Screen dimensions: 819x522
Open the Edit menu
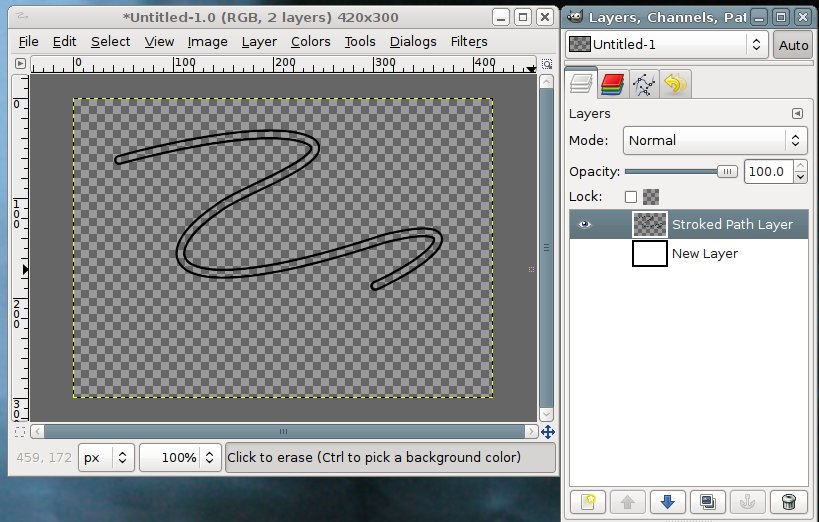point(64,42)
